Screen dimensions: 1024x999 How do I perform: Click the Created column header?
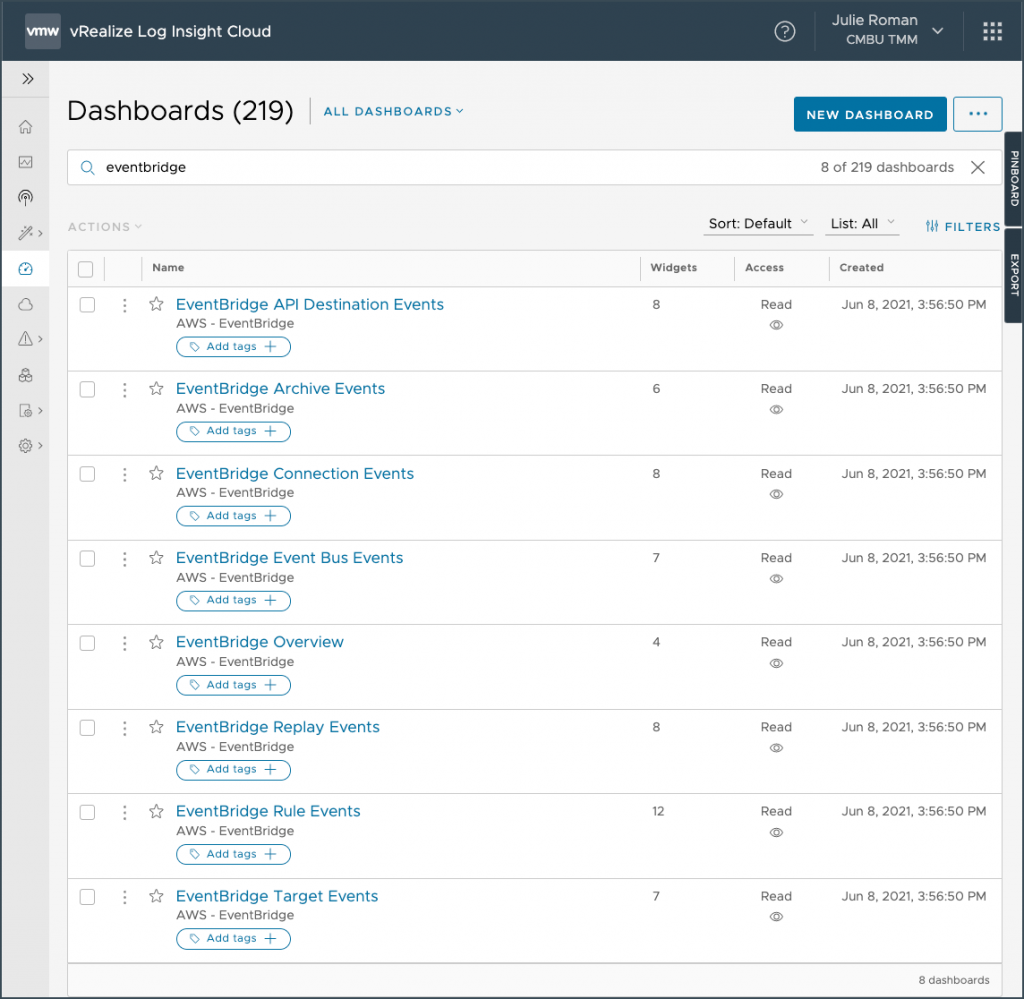861,268
